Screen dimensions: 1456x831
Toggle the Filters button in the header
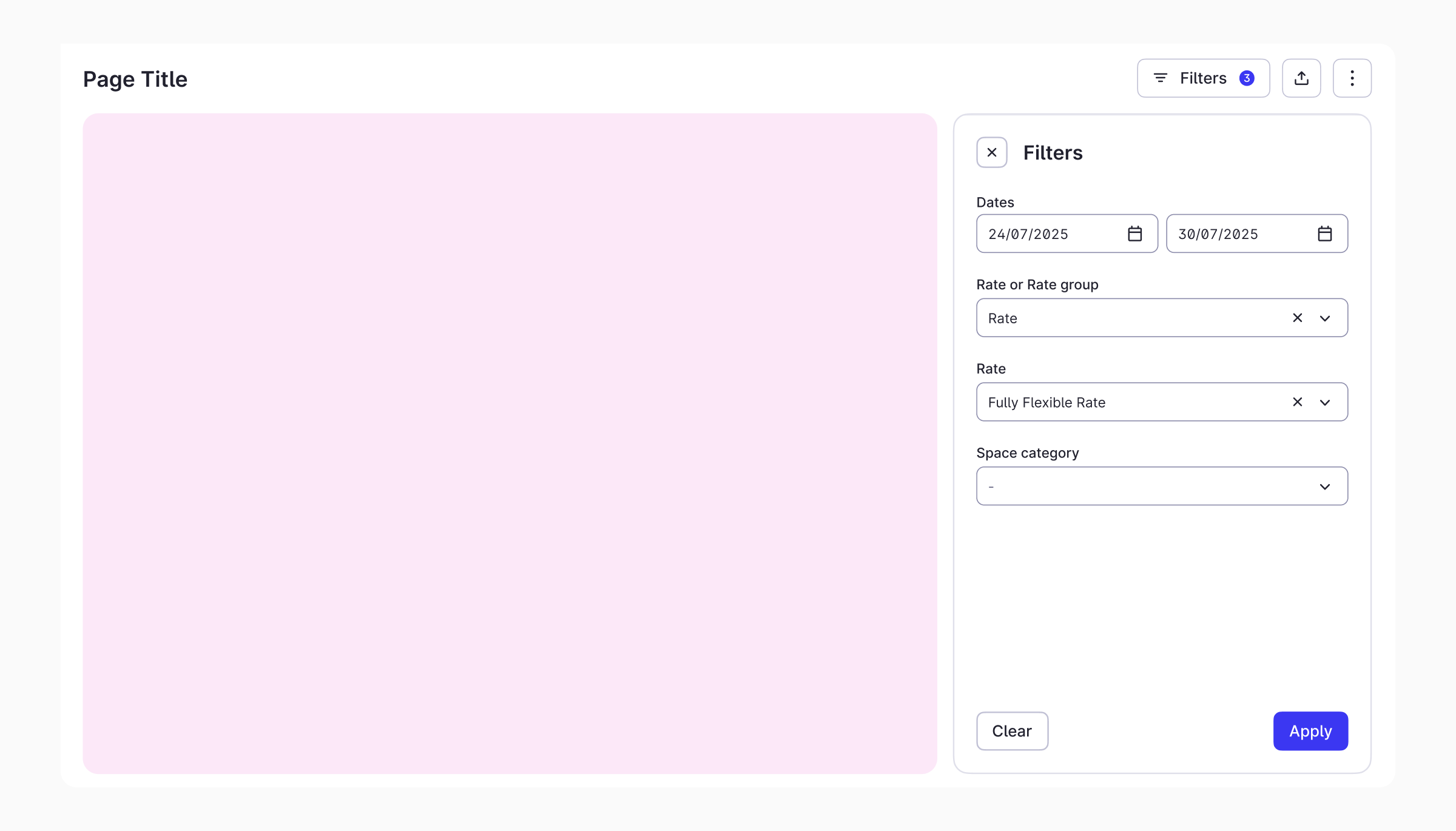[x=1202, y=78]
